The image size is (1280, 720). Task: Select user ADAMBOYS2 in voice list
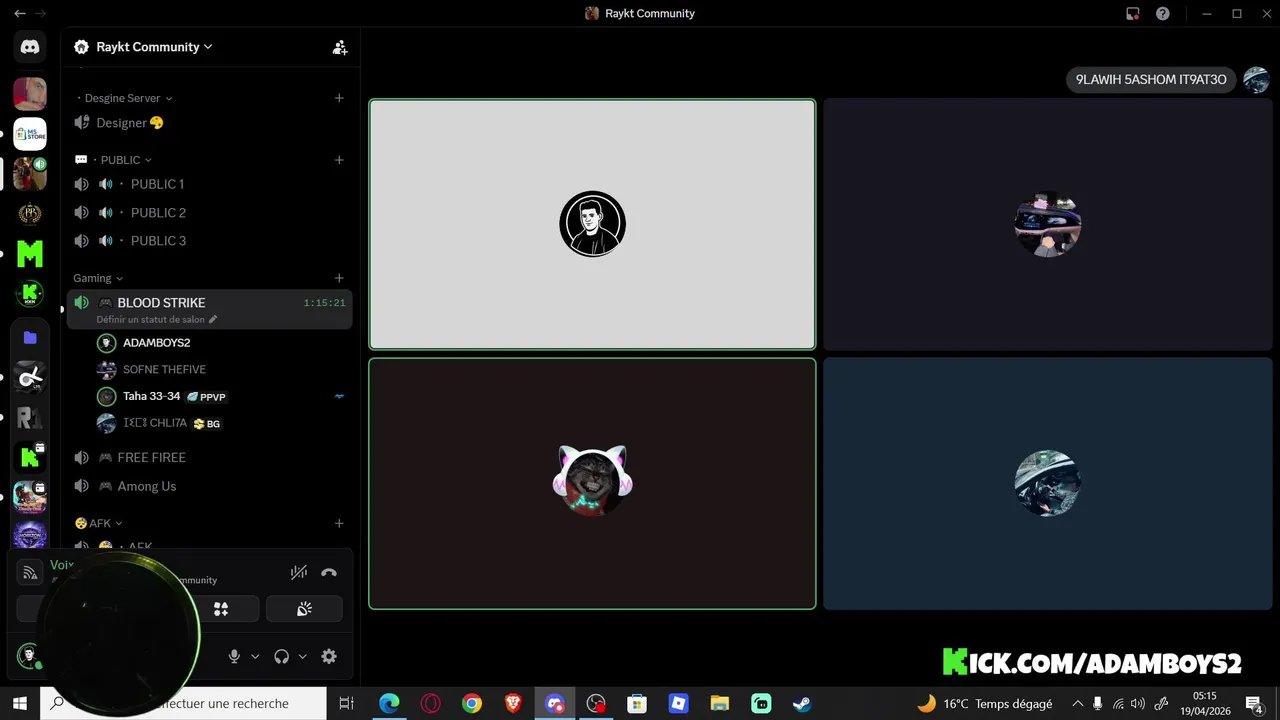pyautogui.click(x=221, y=343)
